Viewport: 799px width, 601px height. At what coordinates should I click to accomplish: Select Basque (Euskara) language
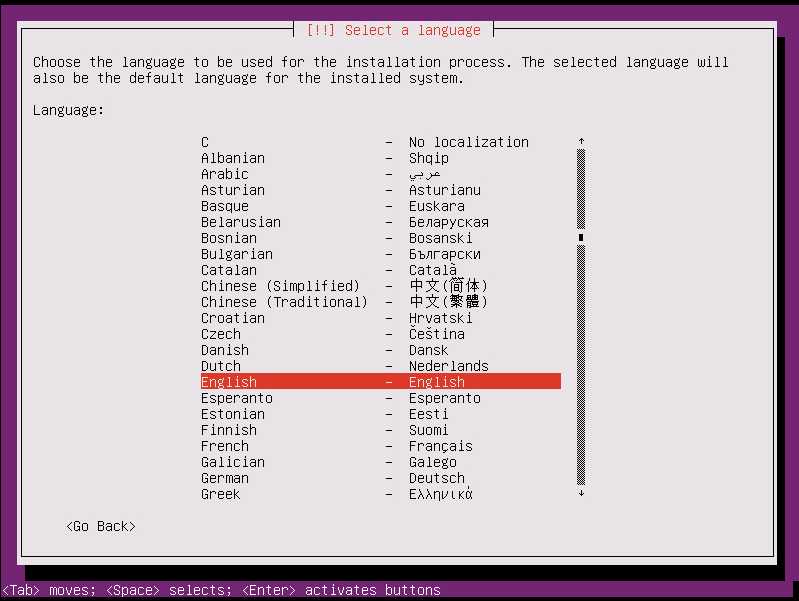point(381,206)
